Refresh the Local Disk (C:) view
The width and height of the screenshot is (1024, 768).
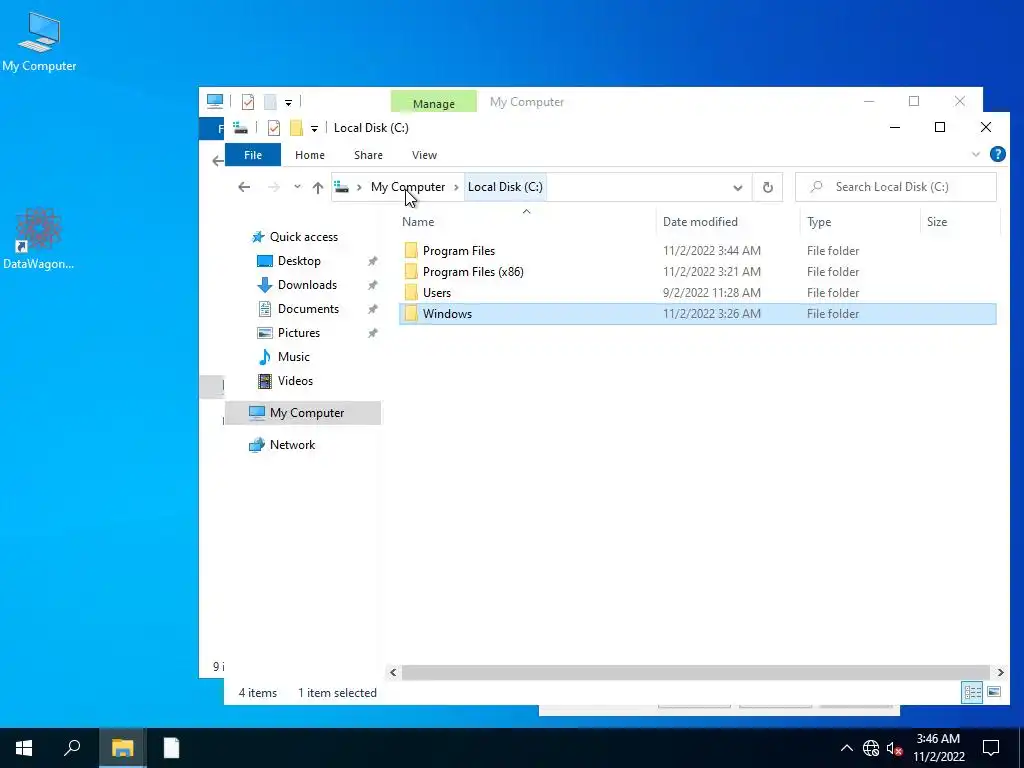click(x=768, y=187)
